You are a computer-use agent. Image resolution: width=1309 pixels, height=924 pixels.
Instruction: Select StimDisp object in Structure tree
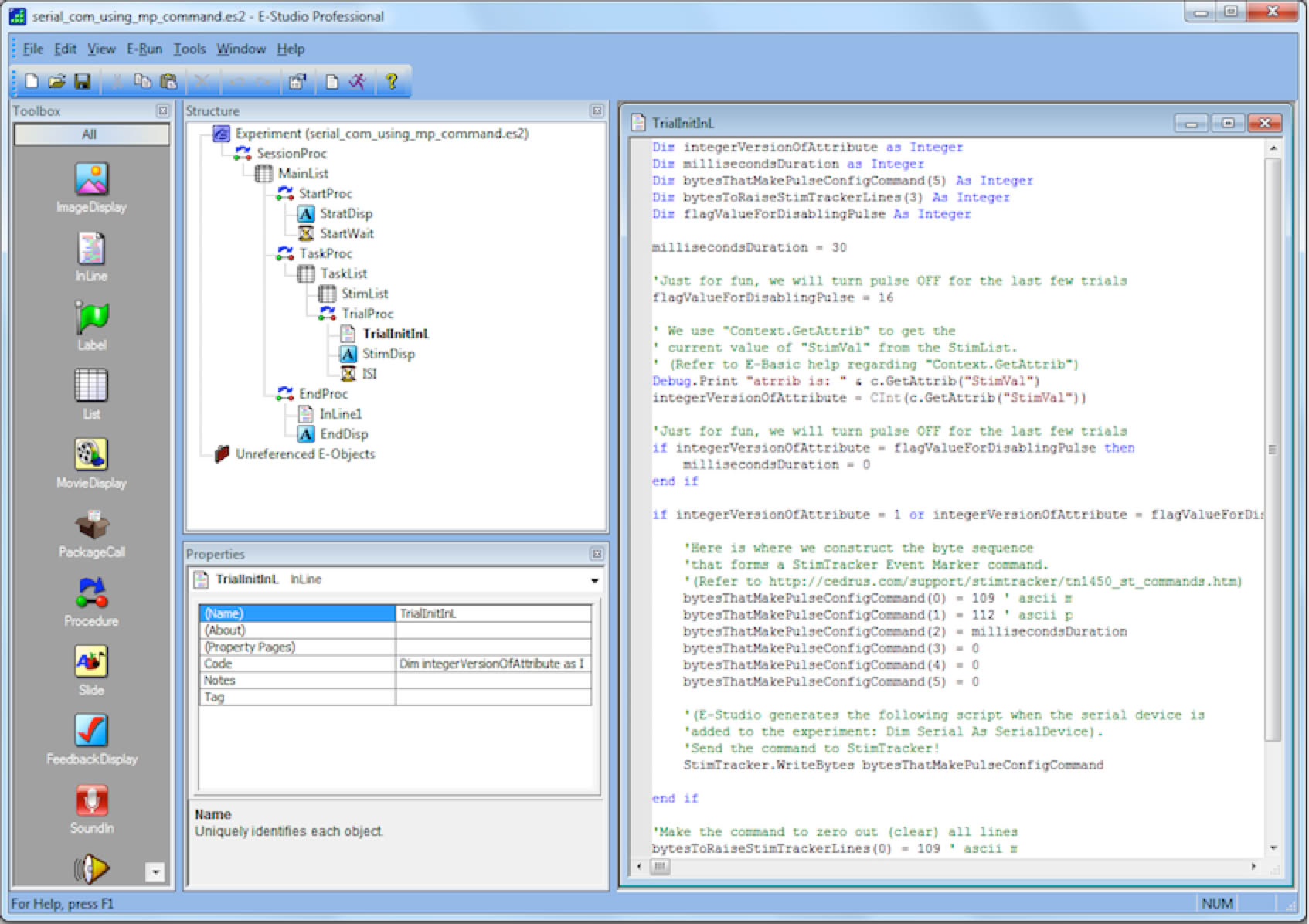click(x=388, y=354)
